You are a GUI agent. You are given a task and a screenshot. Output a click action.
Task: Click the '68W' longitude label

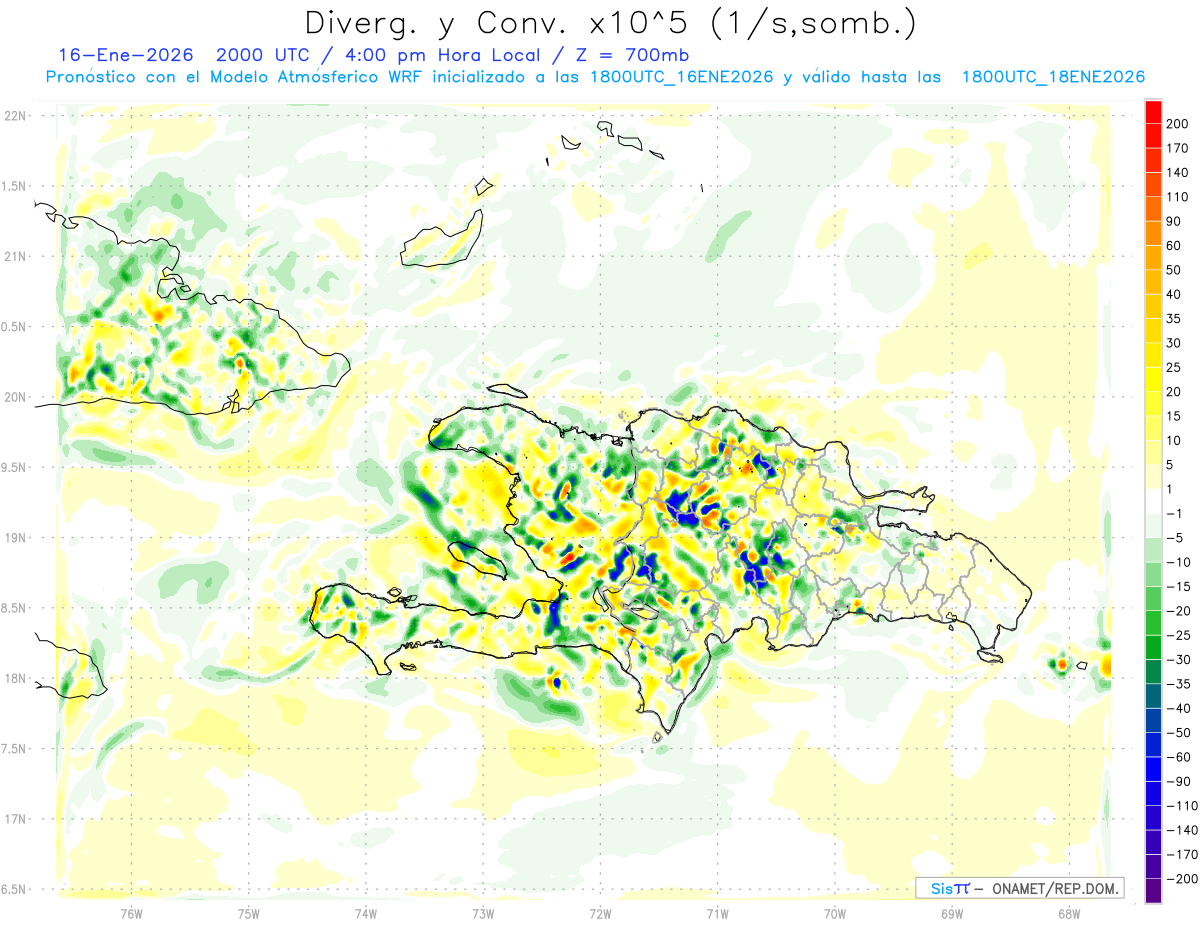pyautogui.click(x=1069, y=914)
